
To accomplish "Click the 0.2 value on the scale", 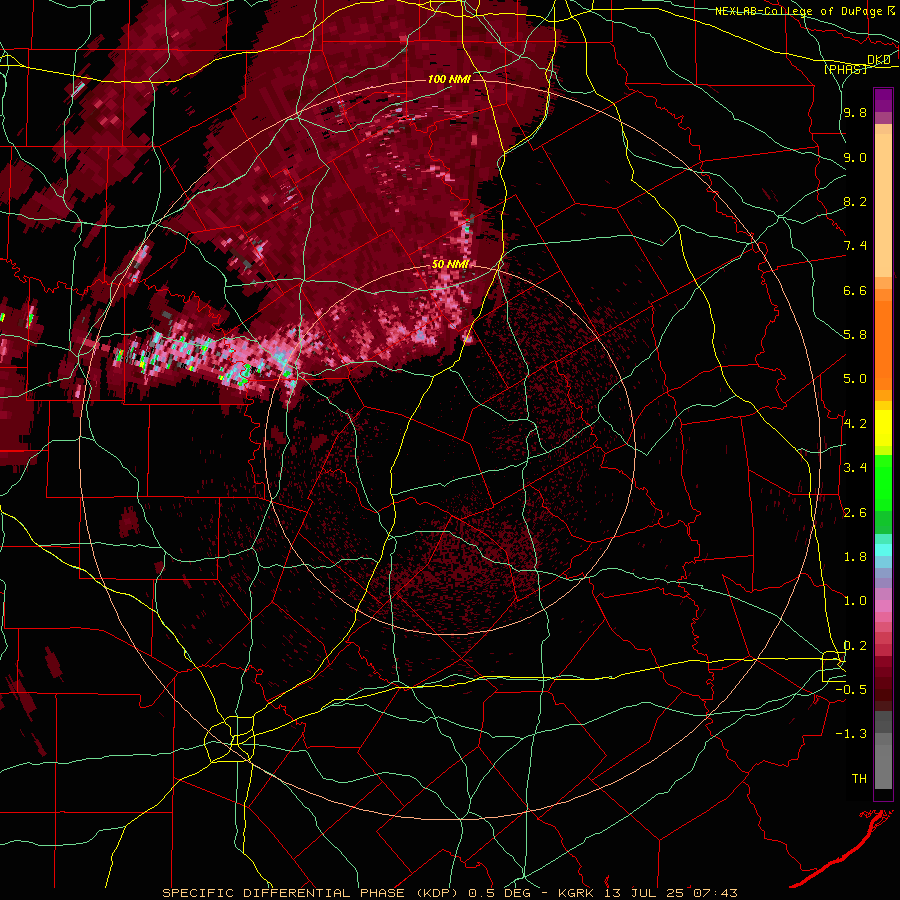I will point(855,646).
